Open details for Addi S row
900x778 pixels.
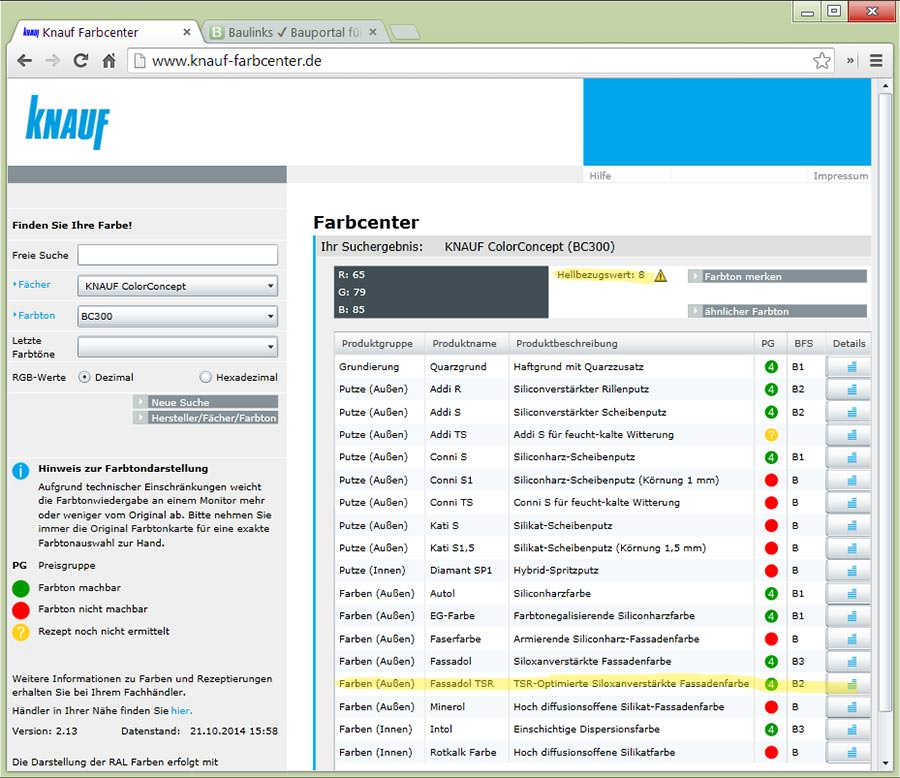[848, 412]
